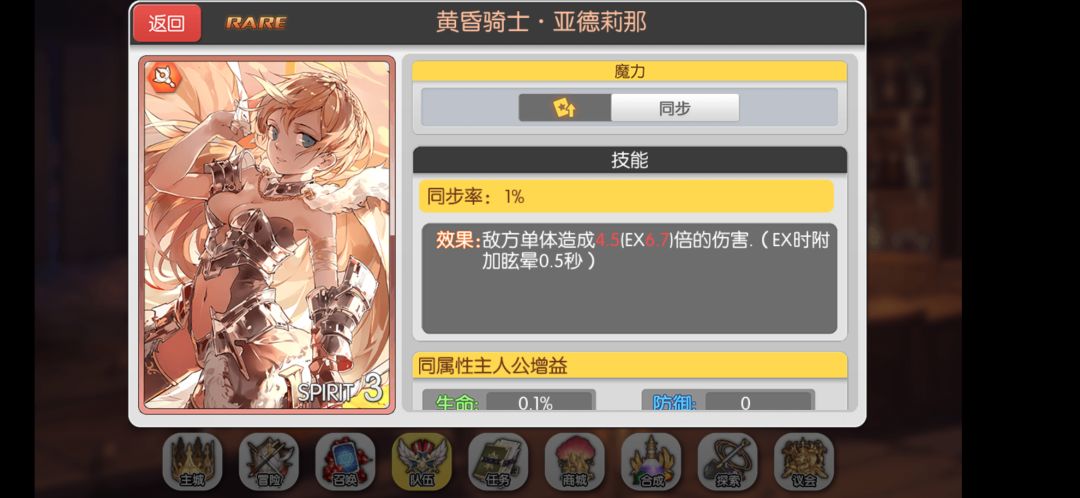Click the character card artwork
The width and height of the screenshot is (1080, 498).
point(267,235)
